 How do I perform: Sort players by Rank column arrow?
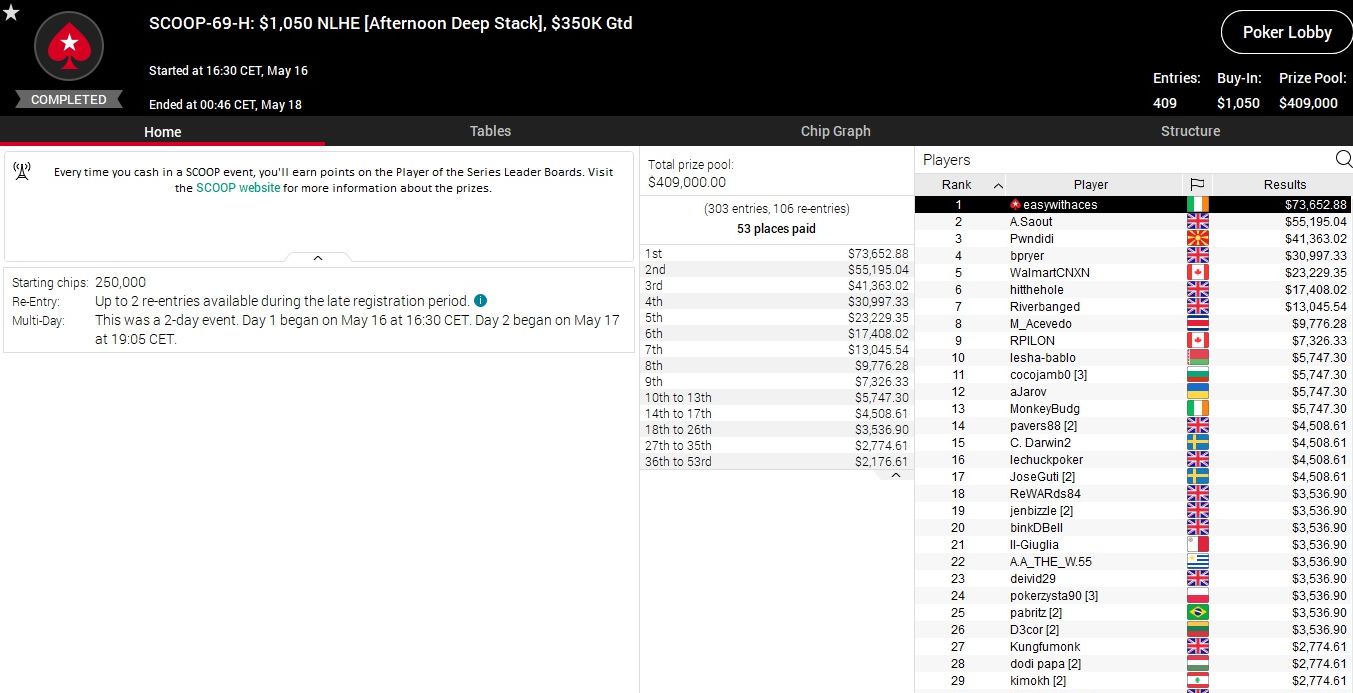(998, 185)
